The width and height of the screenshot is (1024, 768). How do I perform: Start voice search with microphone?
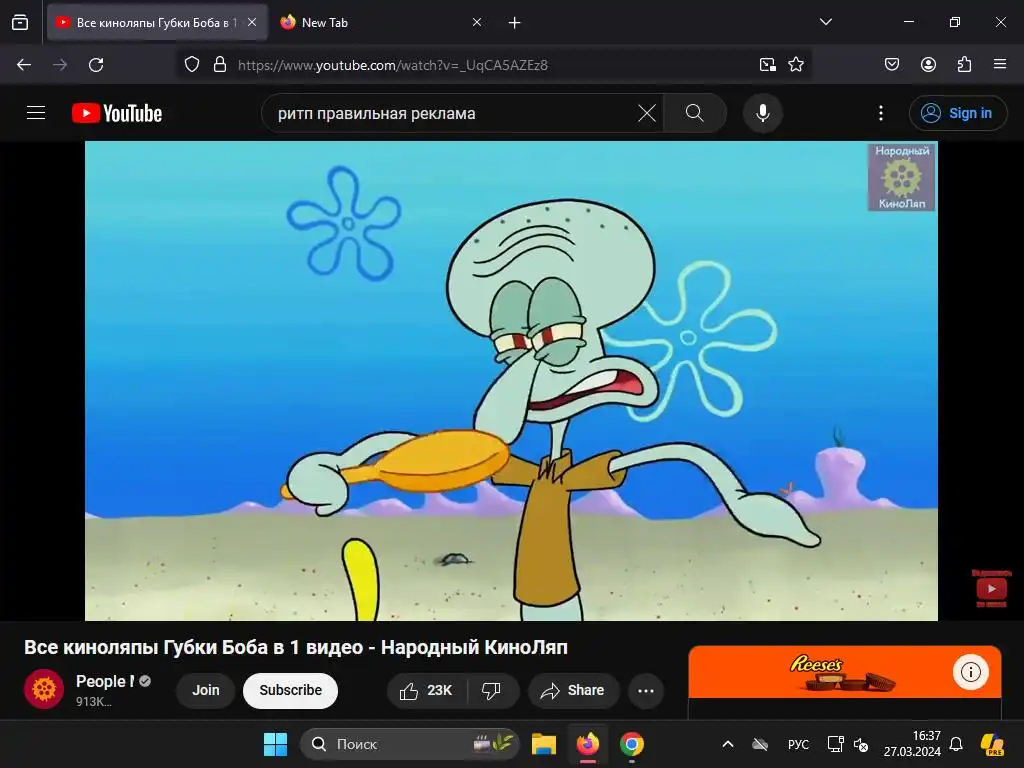762,113
